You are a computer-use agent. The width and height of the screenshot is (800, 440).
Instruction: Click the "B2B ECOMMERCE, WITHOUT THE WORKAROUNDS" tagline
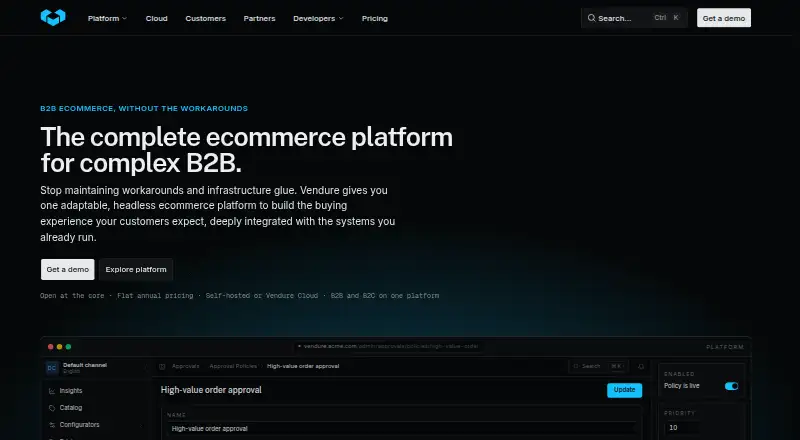click(x=144, y=109)
